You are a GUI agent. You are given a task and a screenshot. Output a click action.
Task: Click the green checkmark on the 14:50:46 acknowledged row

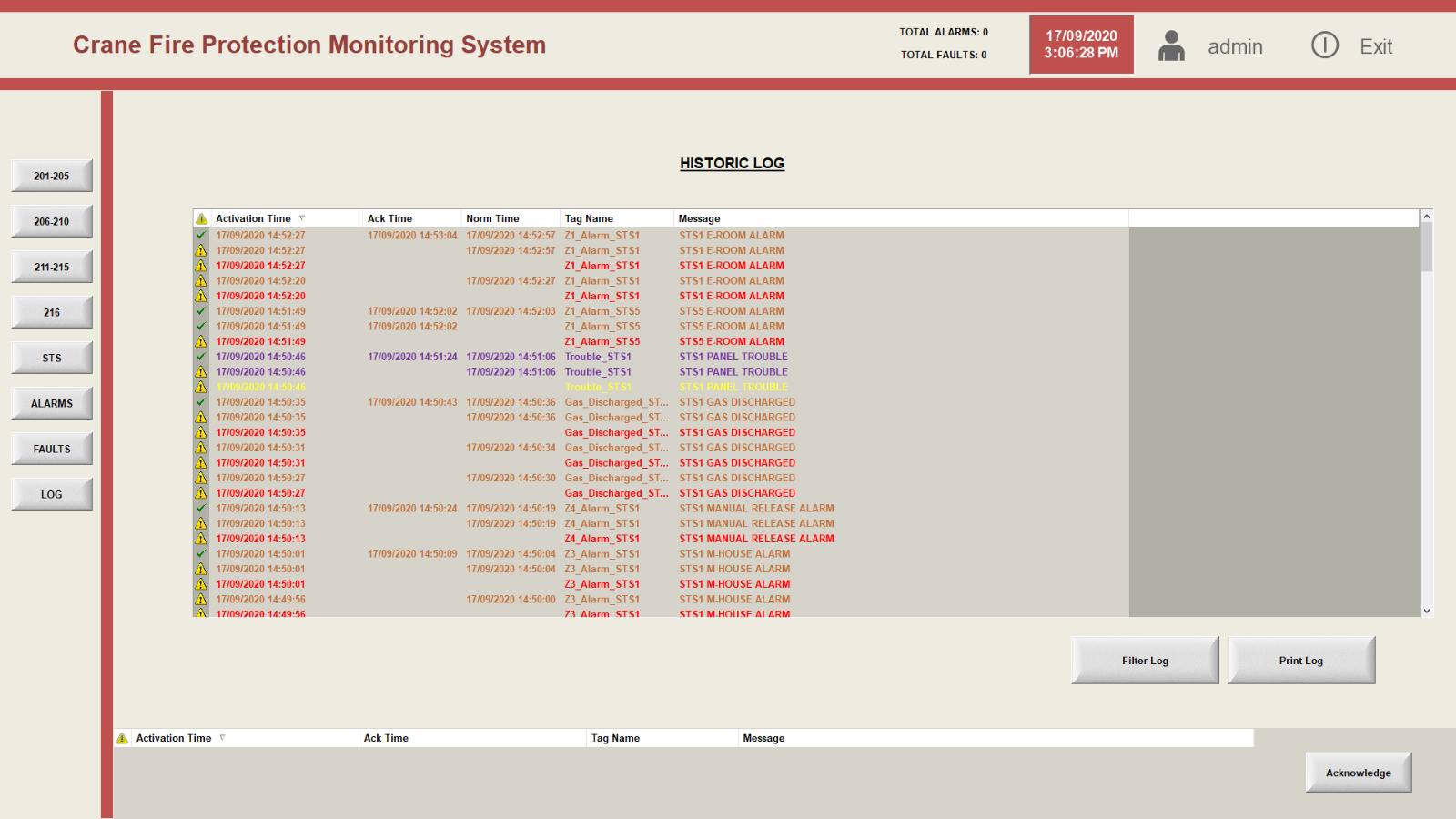tap(201, 357)
